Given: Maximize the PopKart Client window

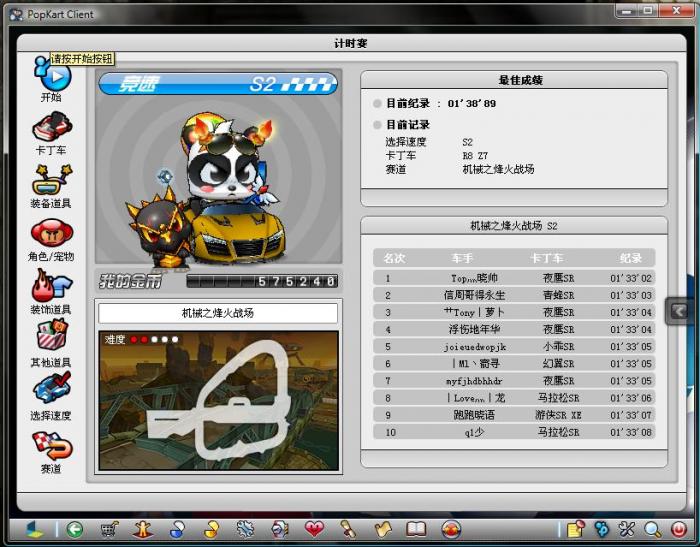Looking at the screenshot, I should [x=648, y=10].
